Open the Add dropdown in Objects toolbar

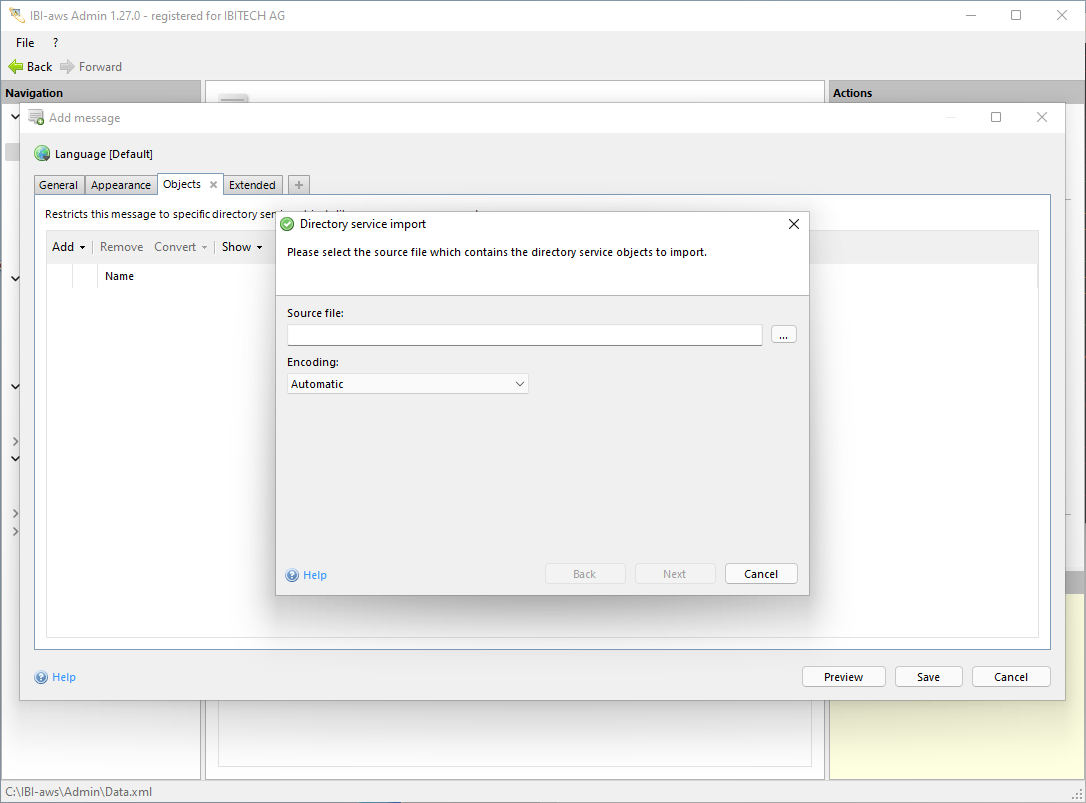click(68, 247)
